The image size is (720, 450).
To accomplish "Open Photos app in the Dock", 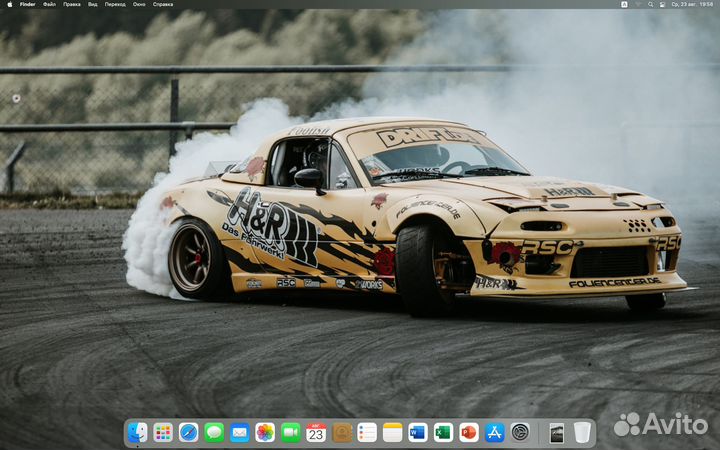I will coord(265,433).
